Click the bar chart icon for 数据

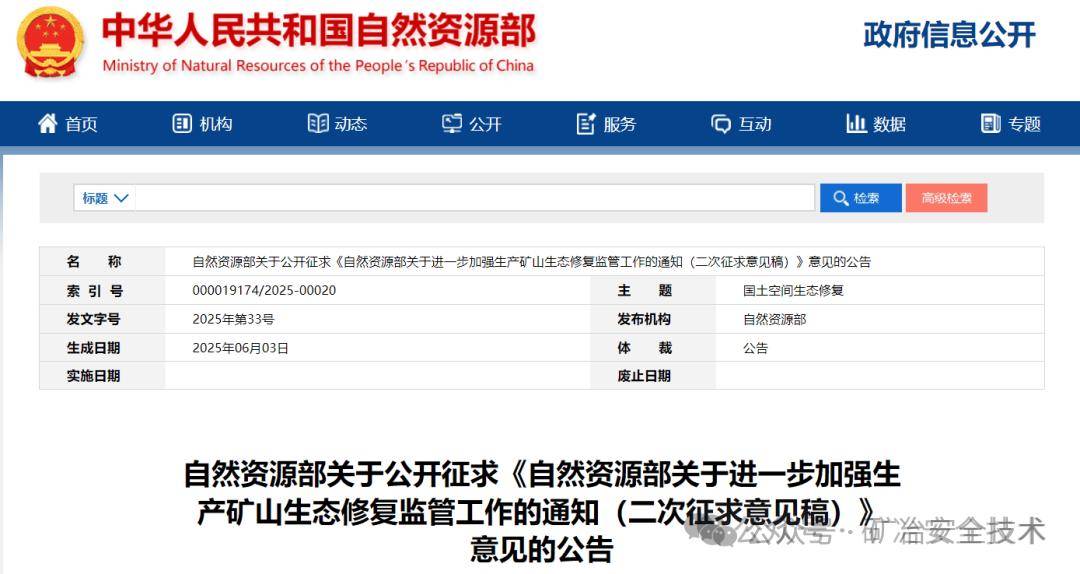tap(856, 123)
